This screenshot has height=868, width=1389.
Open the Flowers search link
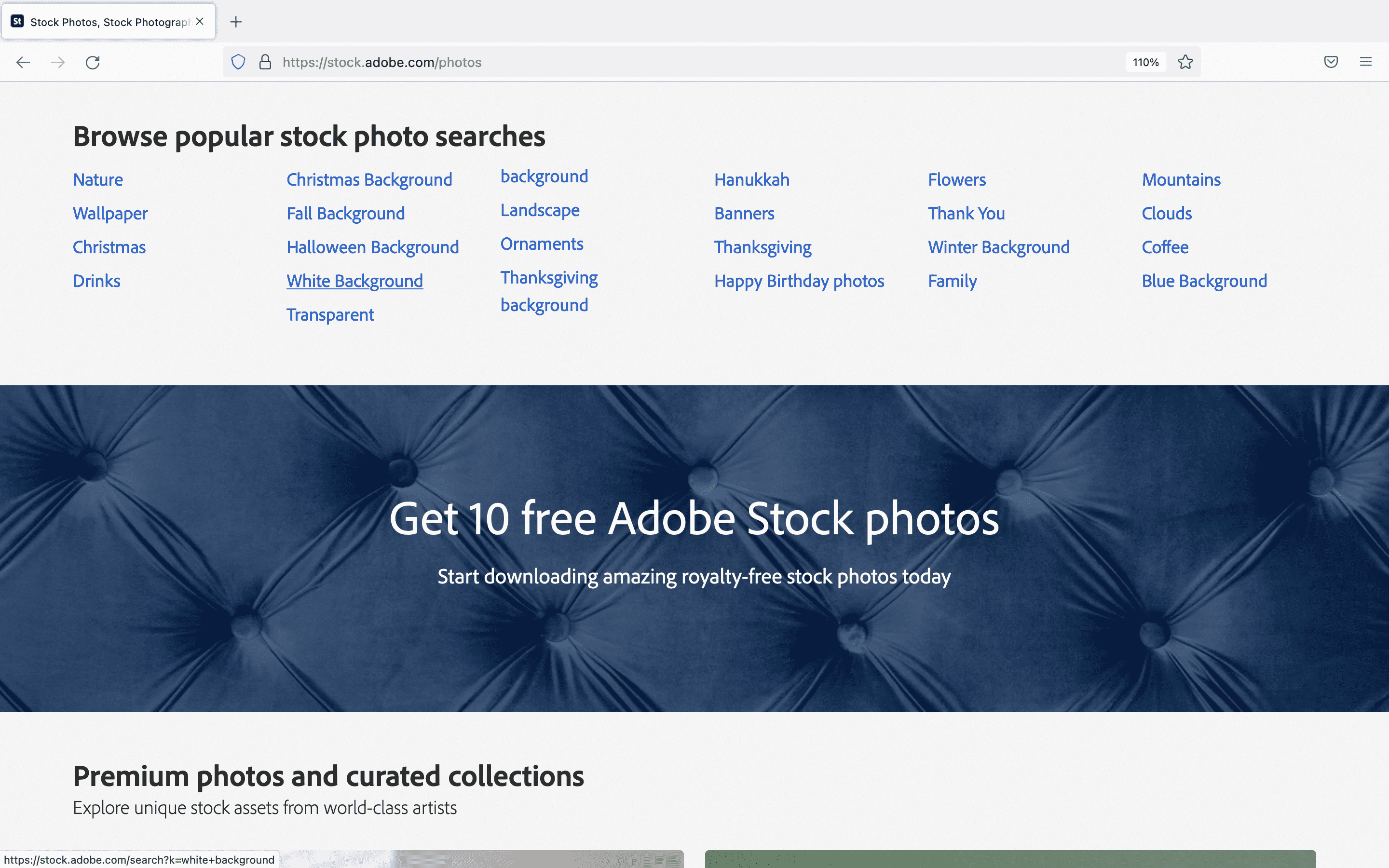(x=957, y=180)
